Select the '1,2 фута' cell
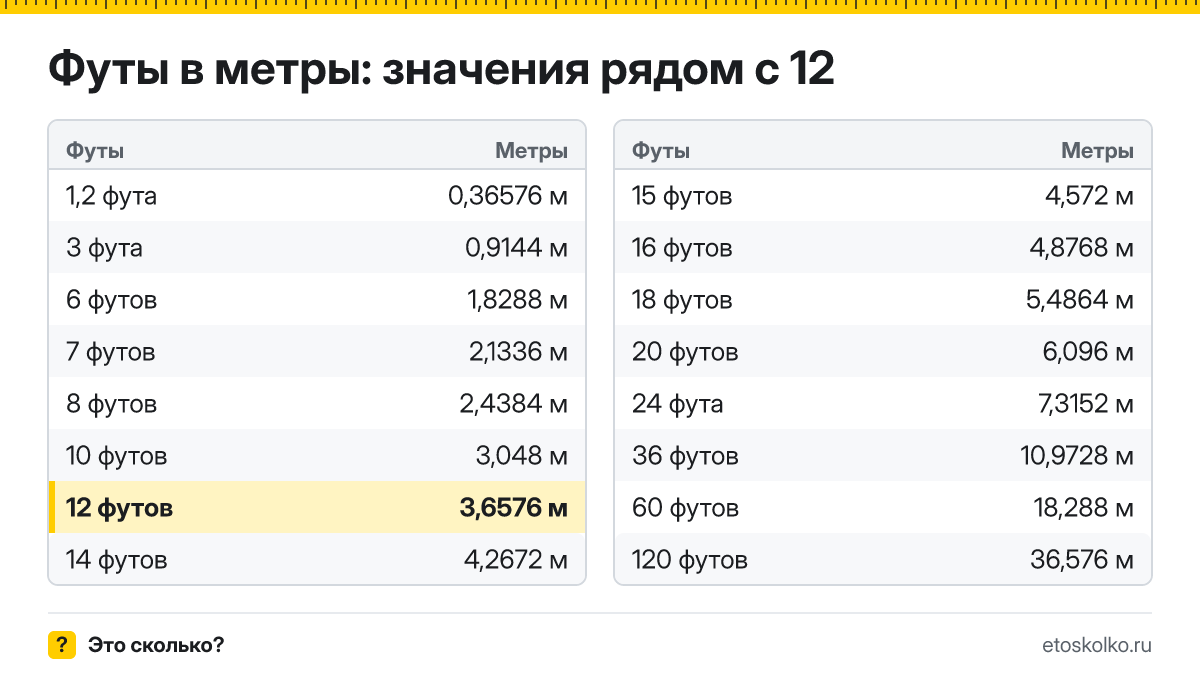 (x=112, y=196)
